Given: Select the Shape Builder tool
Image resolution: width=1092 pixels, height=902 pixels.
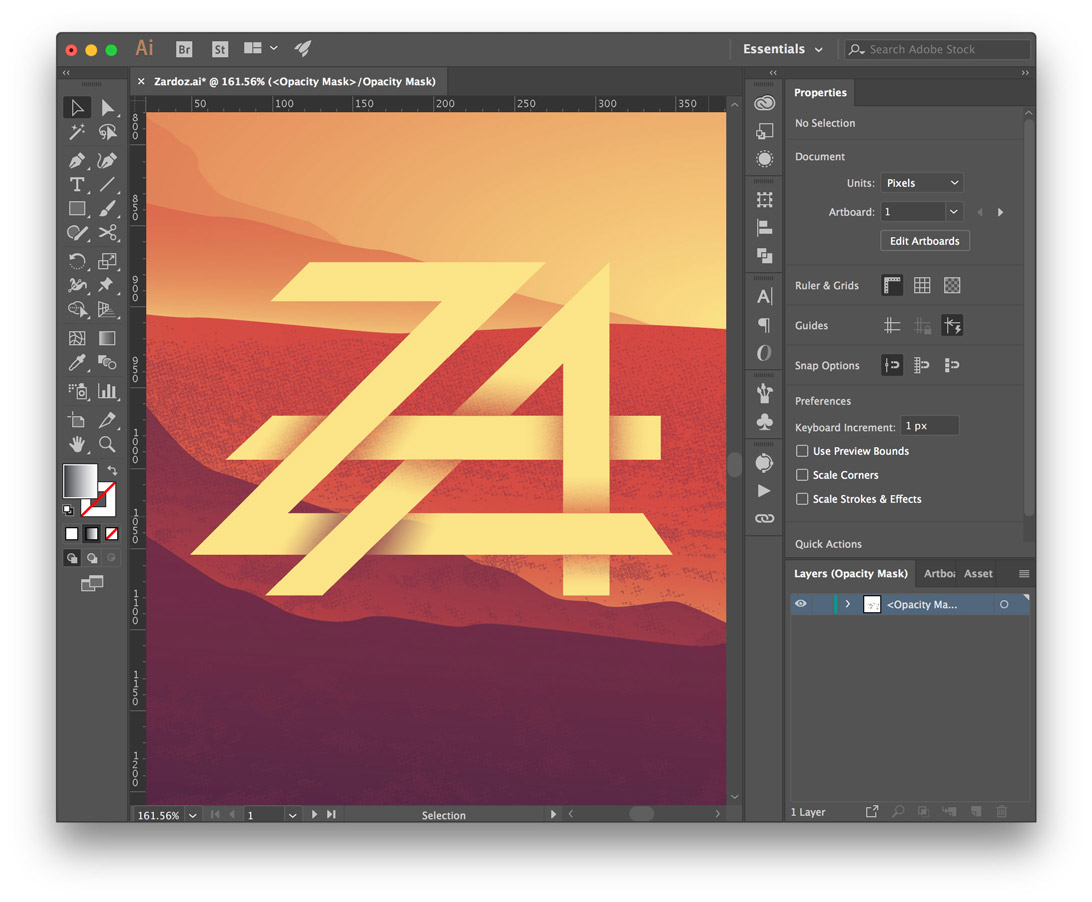Looking at the screenshot, I should point(77,309).
